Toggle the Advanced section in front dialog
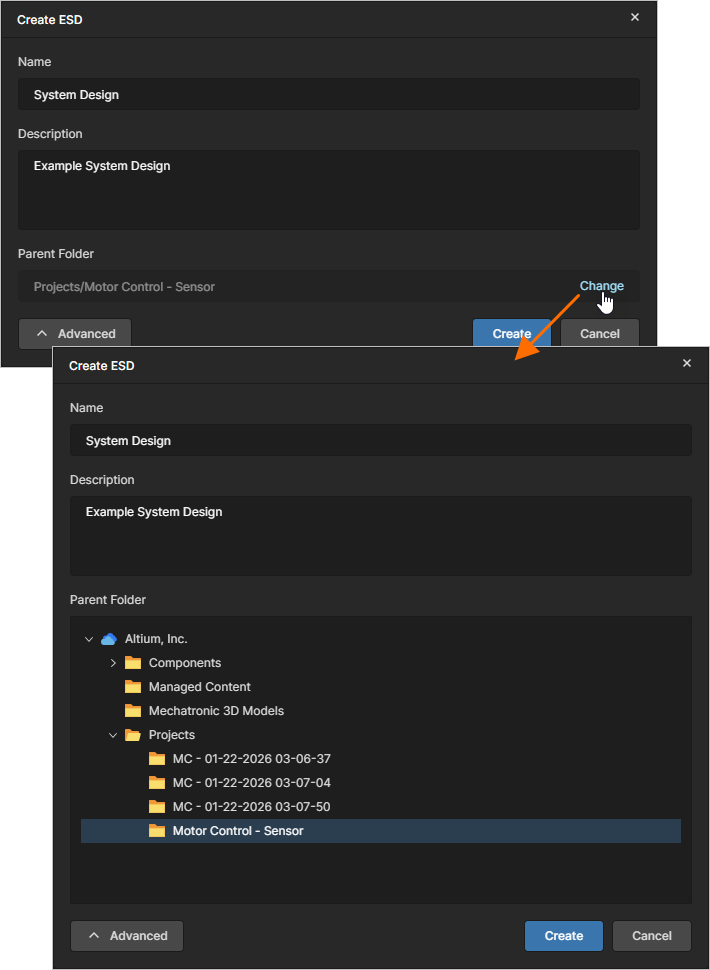The width and height of the screenshot is (710, 970). click(x=127, y=936)
